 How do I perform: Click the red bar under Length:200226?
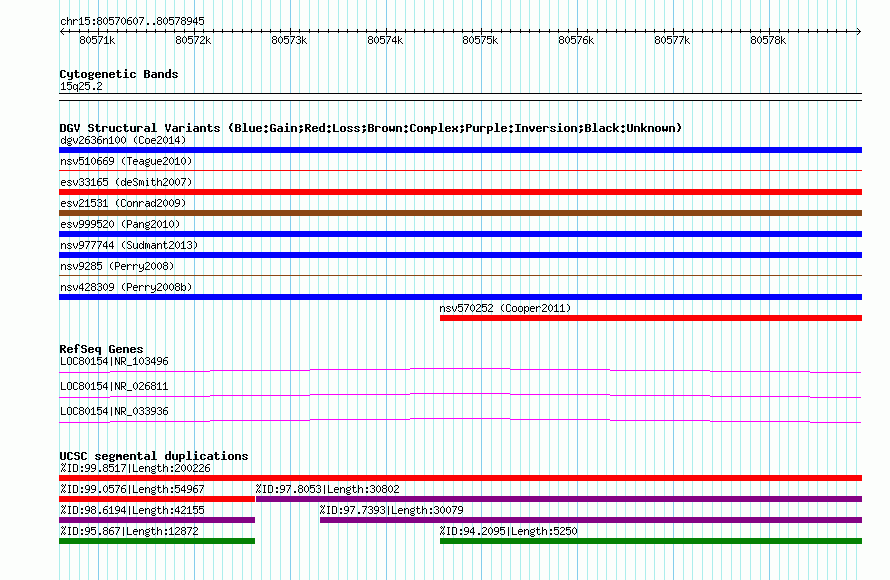point(460,478)
